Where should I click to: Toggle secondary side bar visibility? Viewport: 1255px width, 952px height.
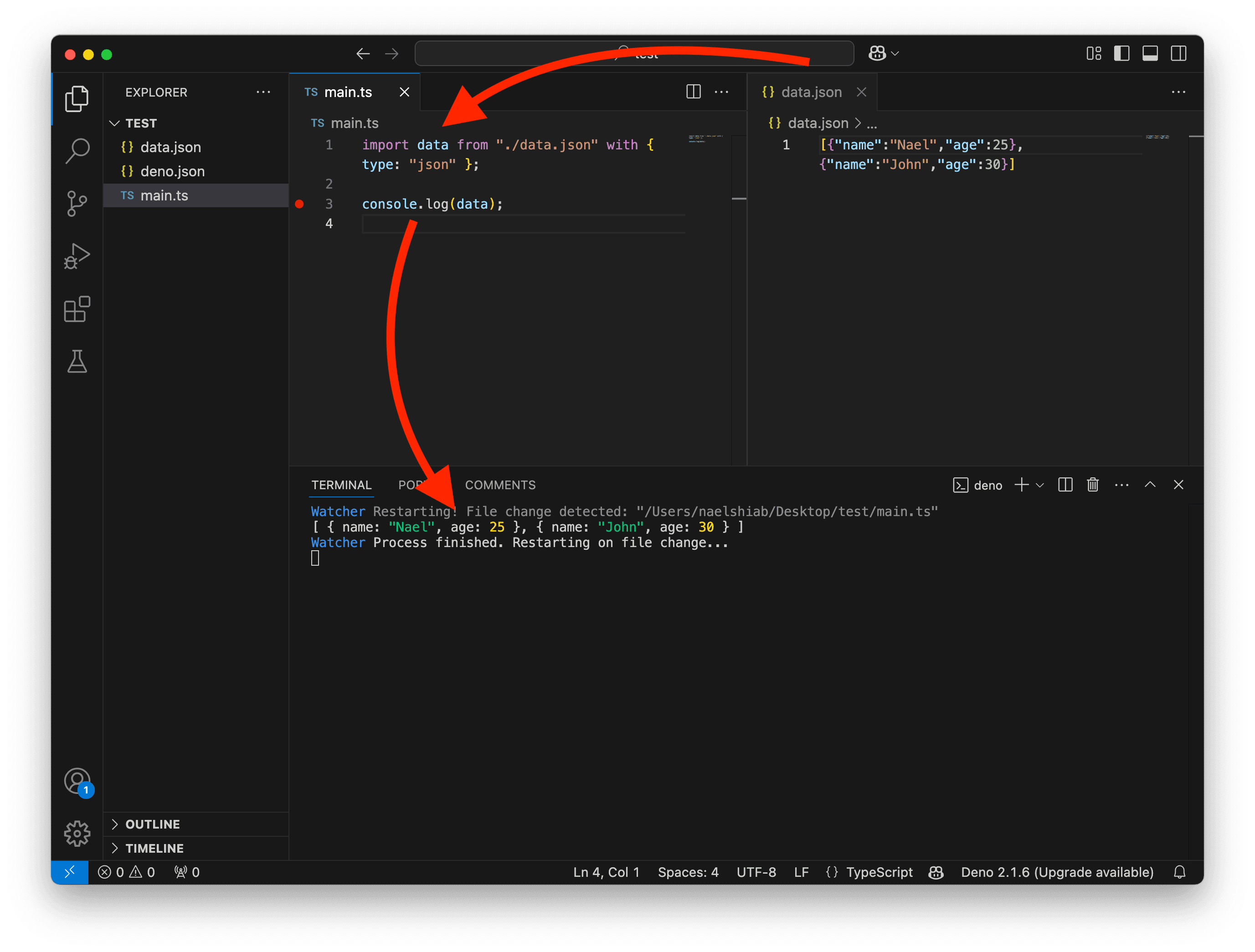[x=1178, y=53]
